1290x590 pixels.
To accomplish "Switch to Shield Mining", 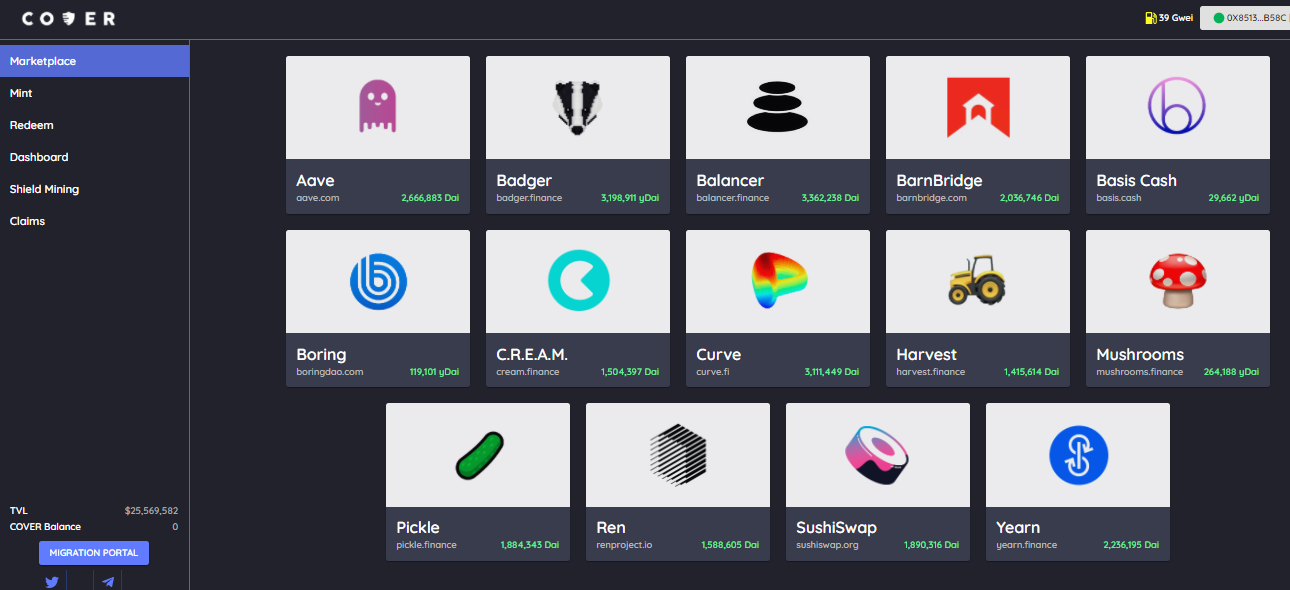I will 94,189.
